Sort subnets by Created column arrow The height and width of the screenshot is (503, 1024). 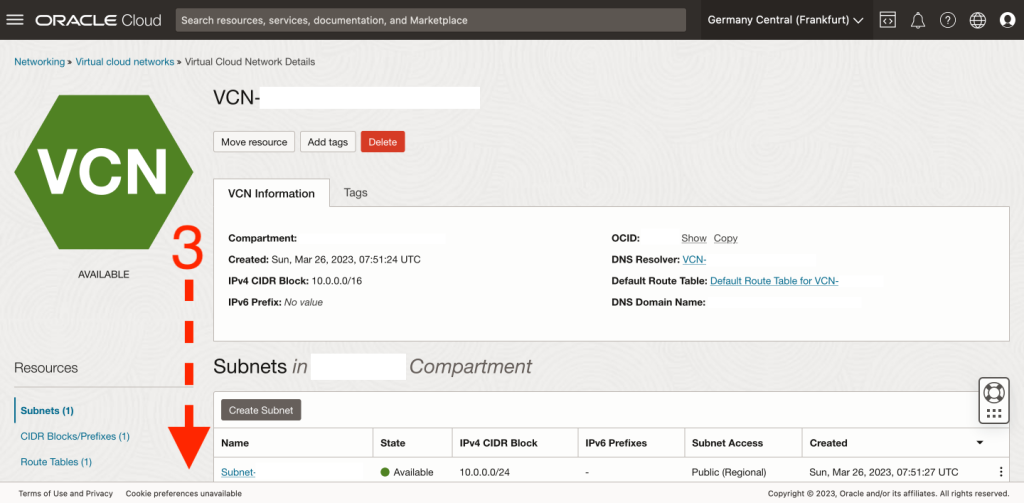(978, 442)
